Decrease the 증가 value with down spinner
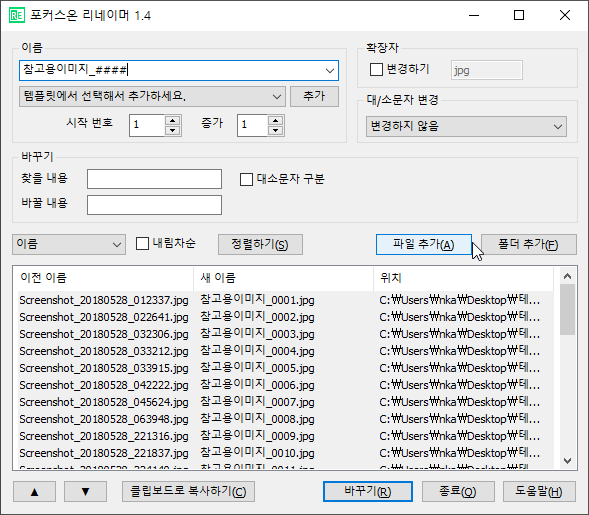The image size is (589, 515). coord(276,130)
